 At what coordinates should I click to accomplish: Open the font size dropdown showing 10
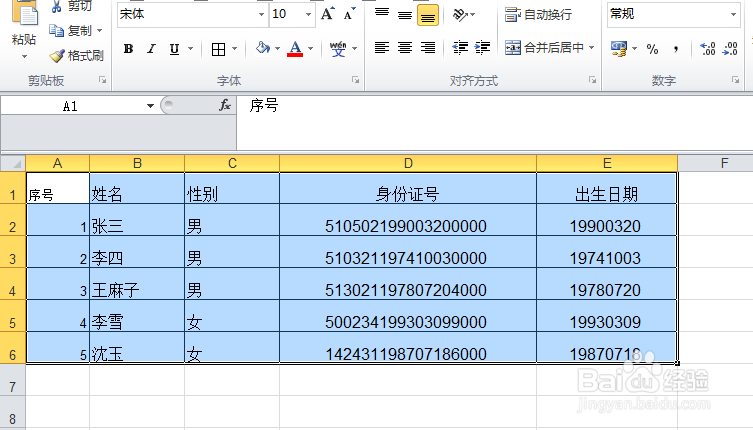(x=308, y=14)
